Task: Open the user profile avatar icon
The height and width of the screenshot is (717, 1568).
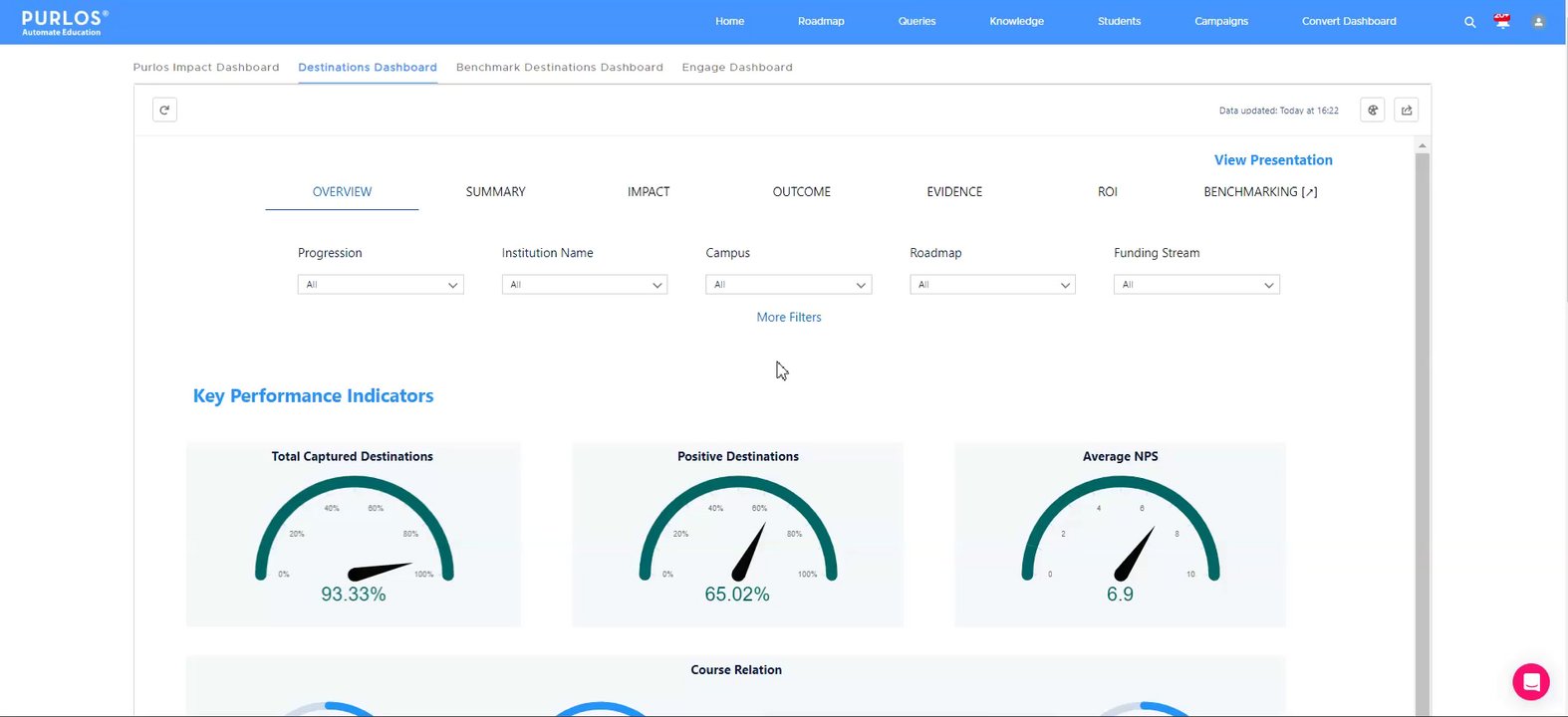Action: point(1538,22)
